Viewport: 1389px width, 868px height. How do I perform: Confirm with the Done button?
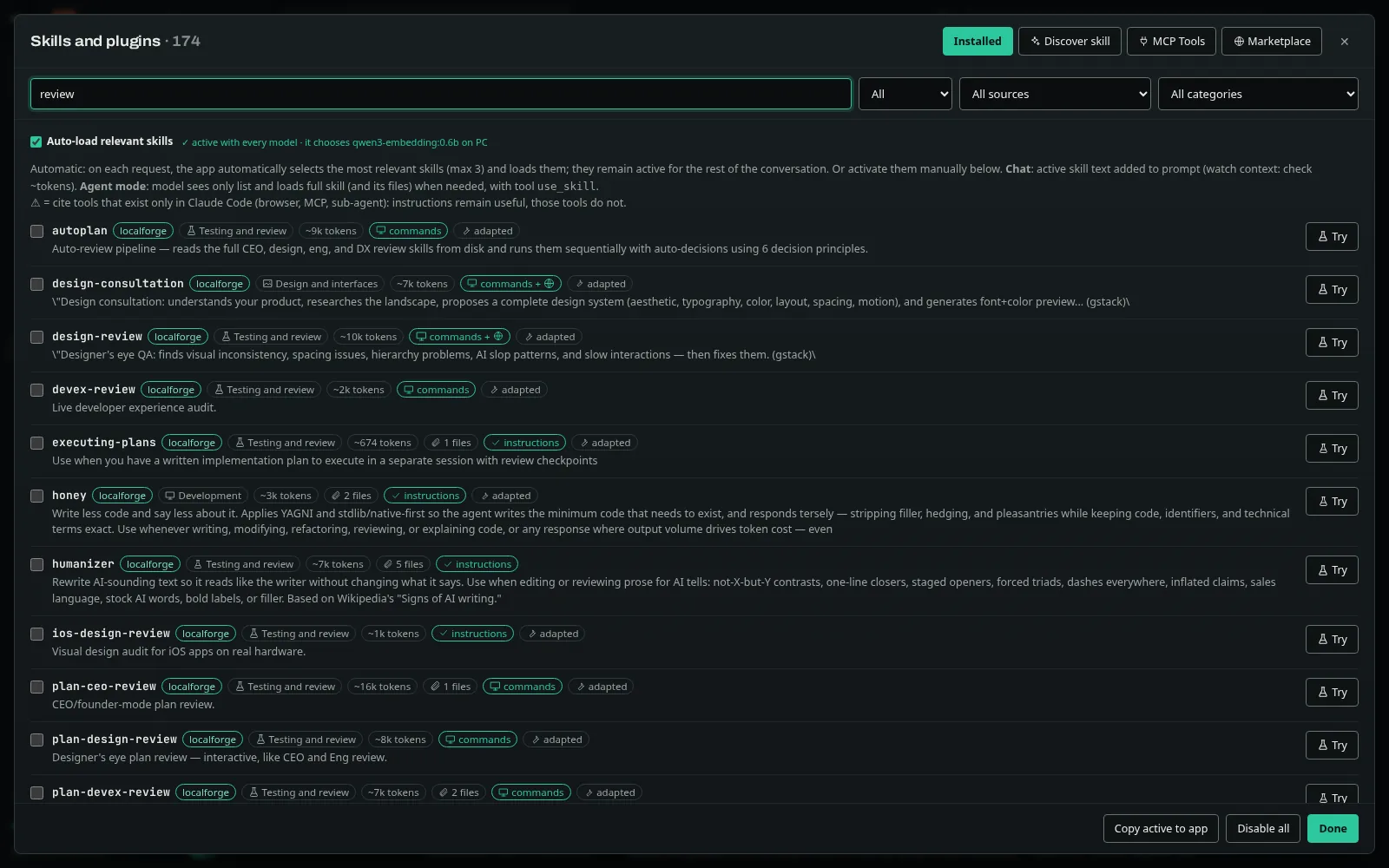(x=1333, y=828)
